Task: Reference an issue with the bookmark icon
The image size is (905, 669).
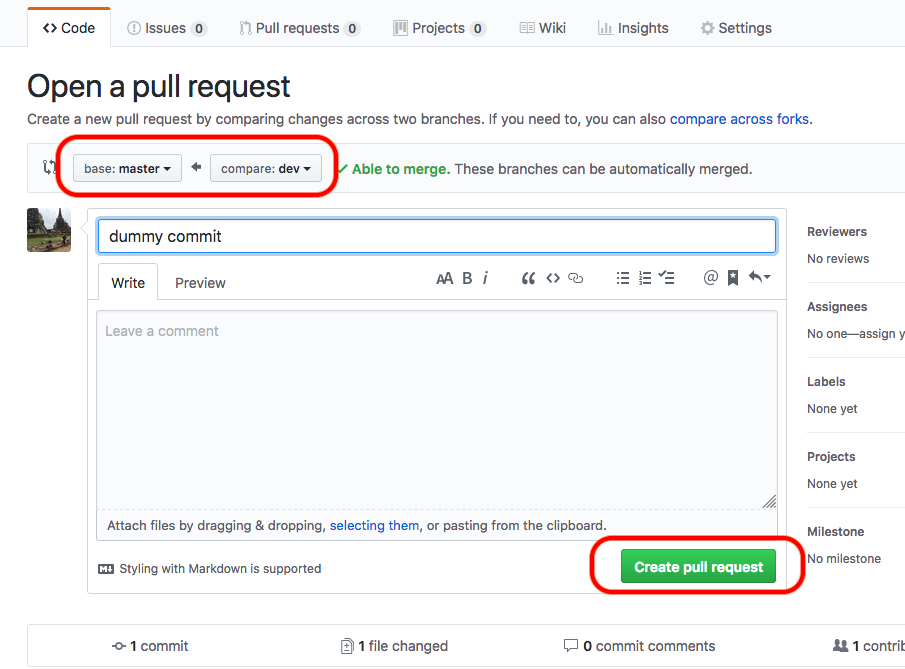Action: (733, 278)
